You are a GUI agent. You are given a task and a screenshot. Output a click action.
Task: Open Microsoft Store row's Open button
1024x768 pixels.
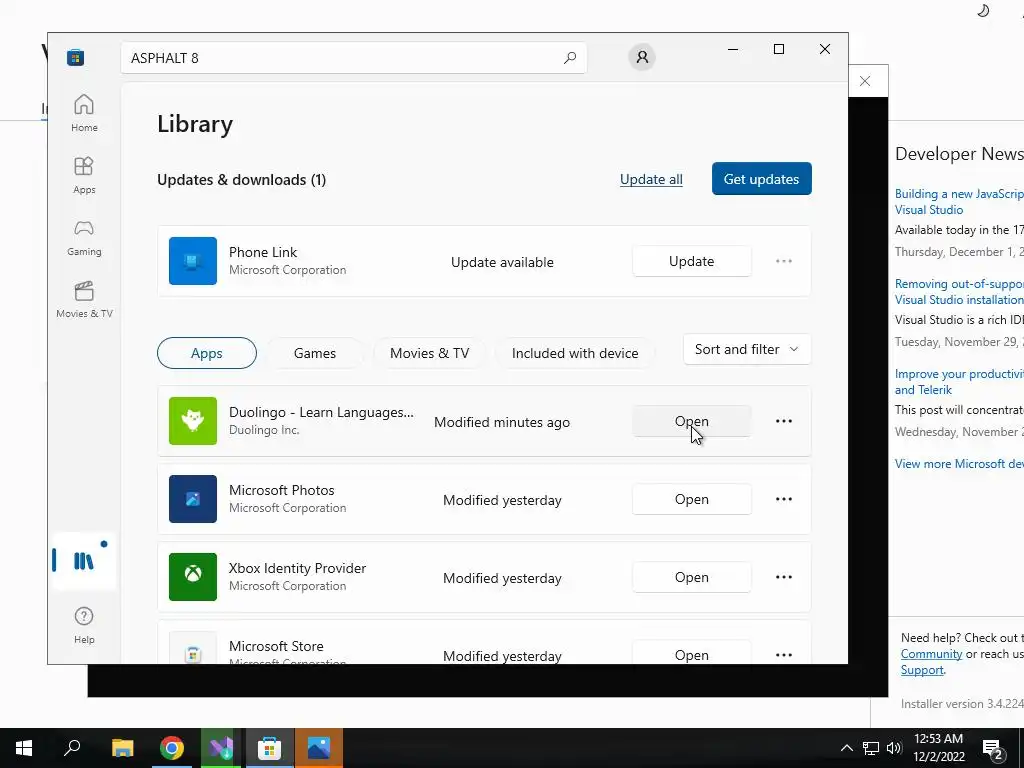(x=692, y=654)
